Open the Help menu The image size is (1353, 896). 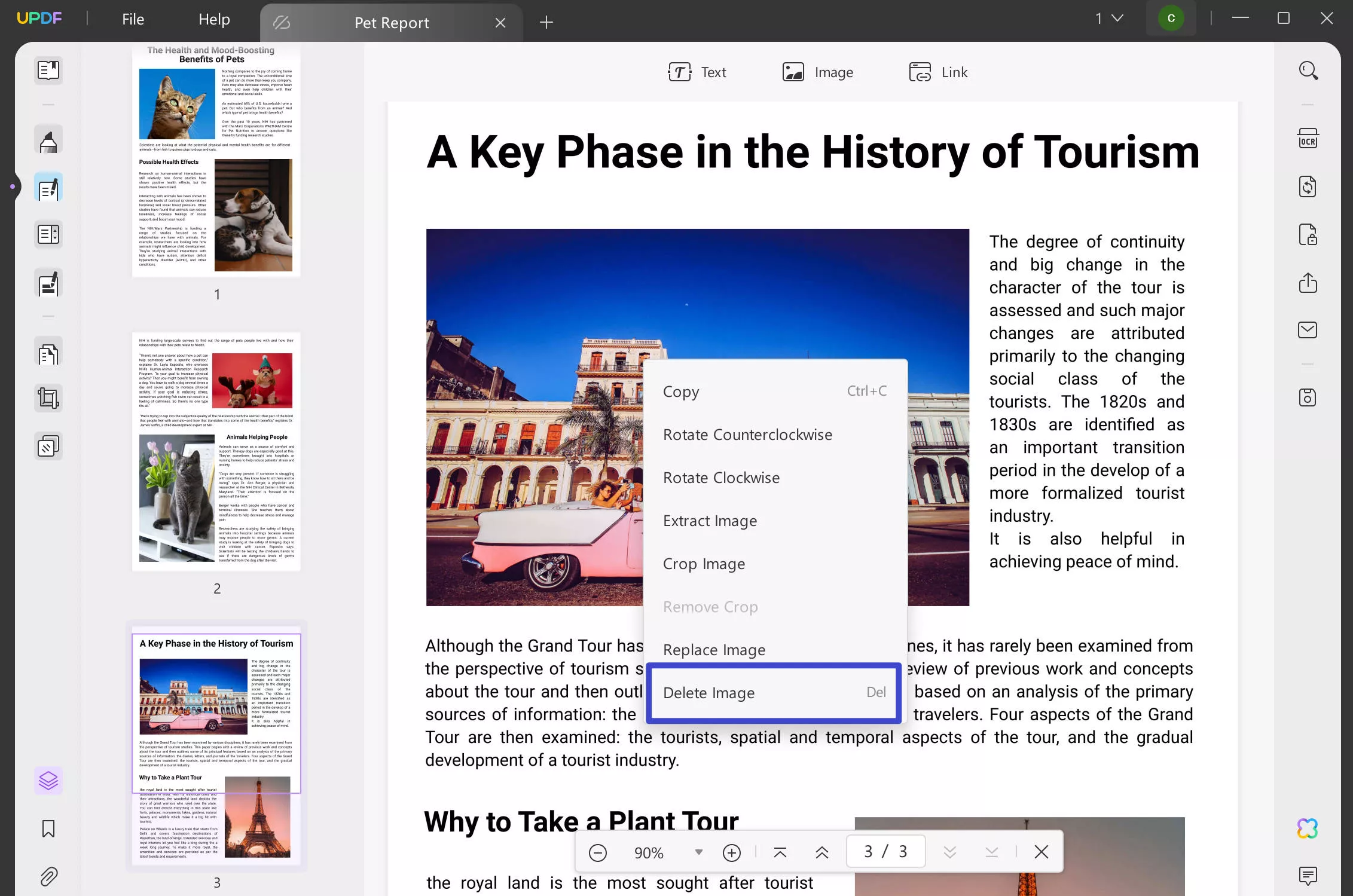214,19
